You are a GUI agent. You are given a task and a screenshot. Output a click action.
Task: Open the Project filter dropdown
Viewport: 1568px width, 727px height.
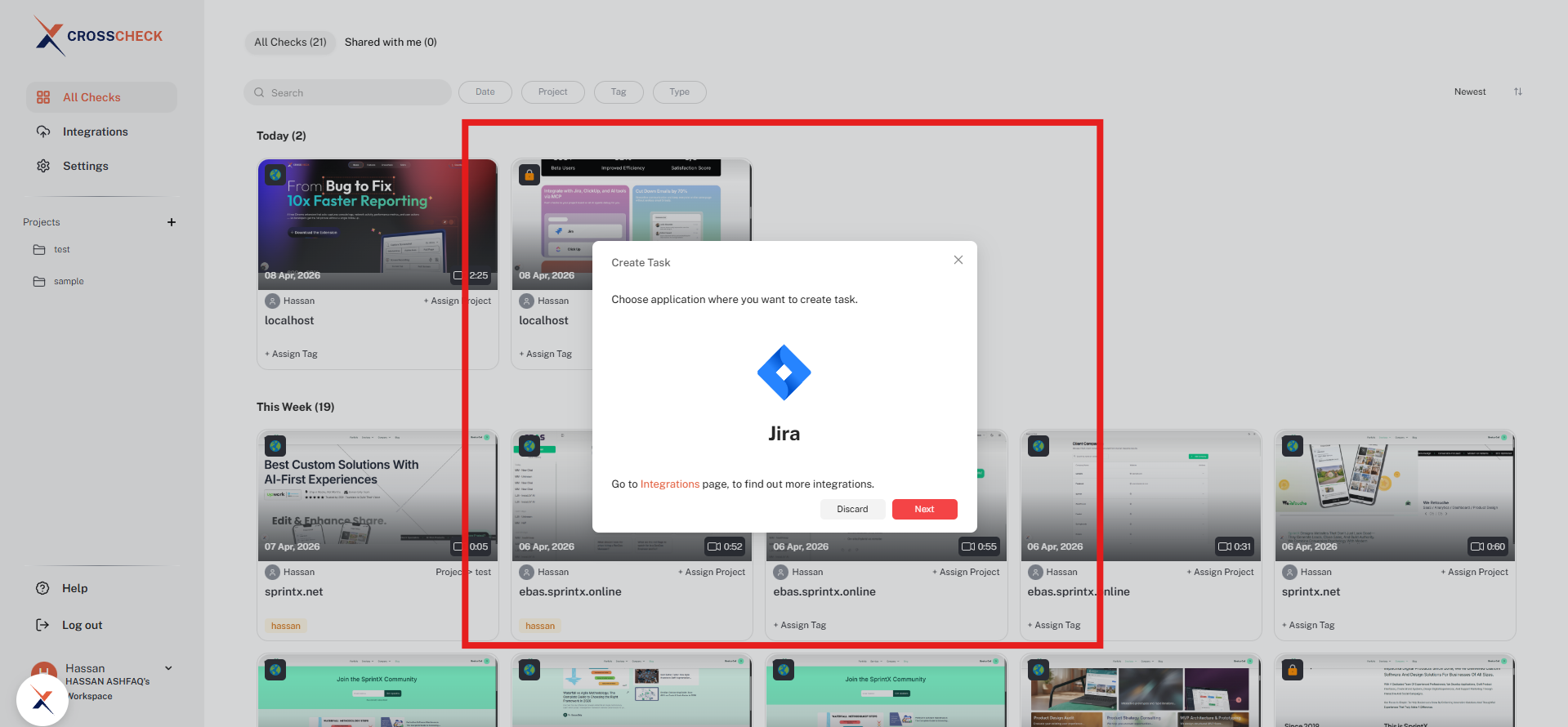tap(552, 92)
